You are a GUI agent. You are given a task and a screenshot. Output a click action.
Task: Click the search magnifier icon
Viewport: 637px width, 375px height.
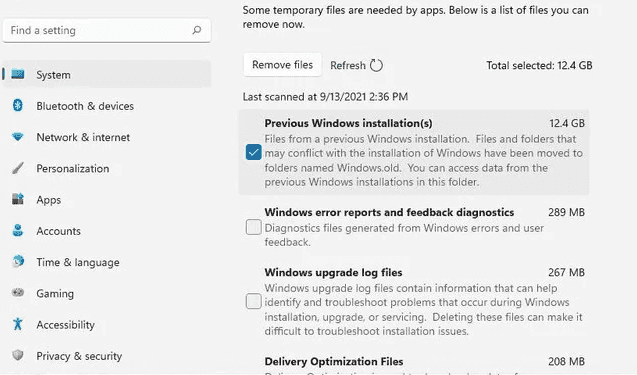tap(197, 30)
